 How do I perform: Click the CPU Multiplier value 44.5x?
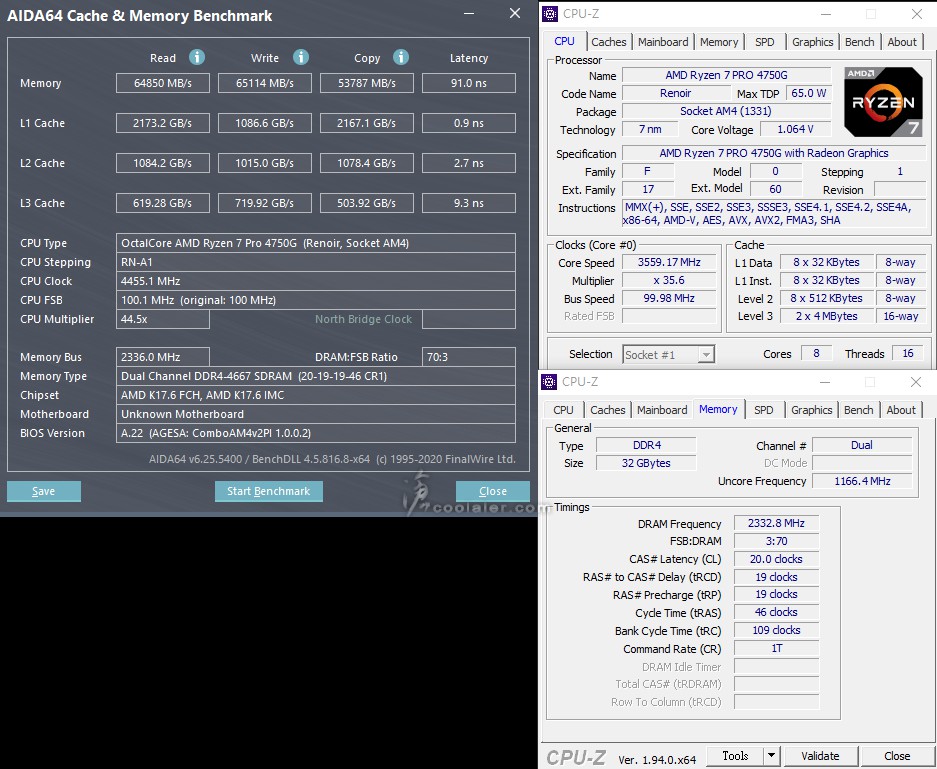pos(163,319)
